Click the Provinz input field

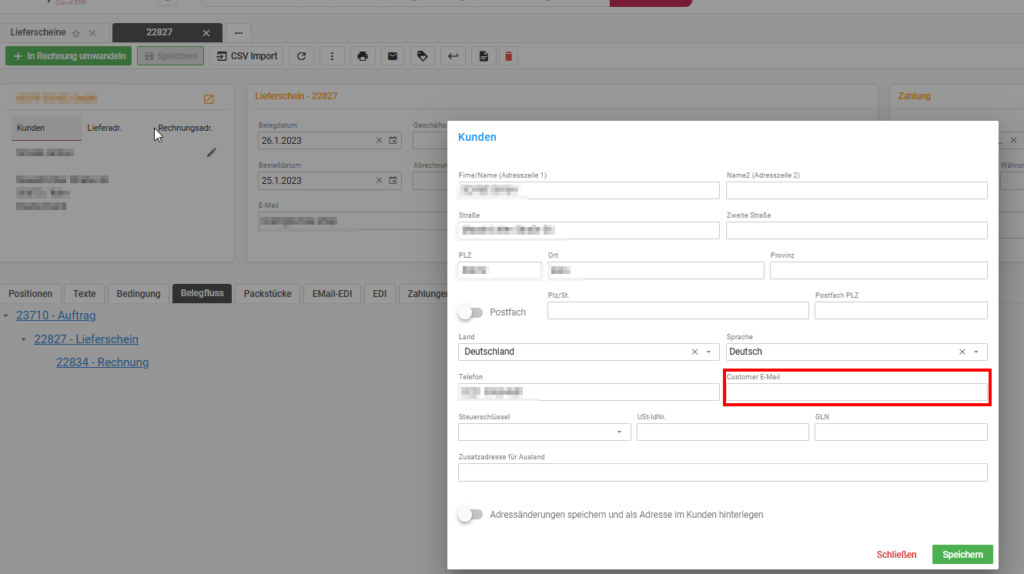coord(878,270)
